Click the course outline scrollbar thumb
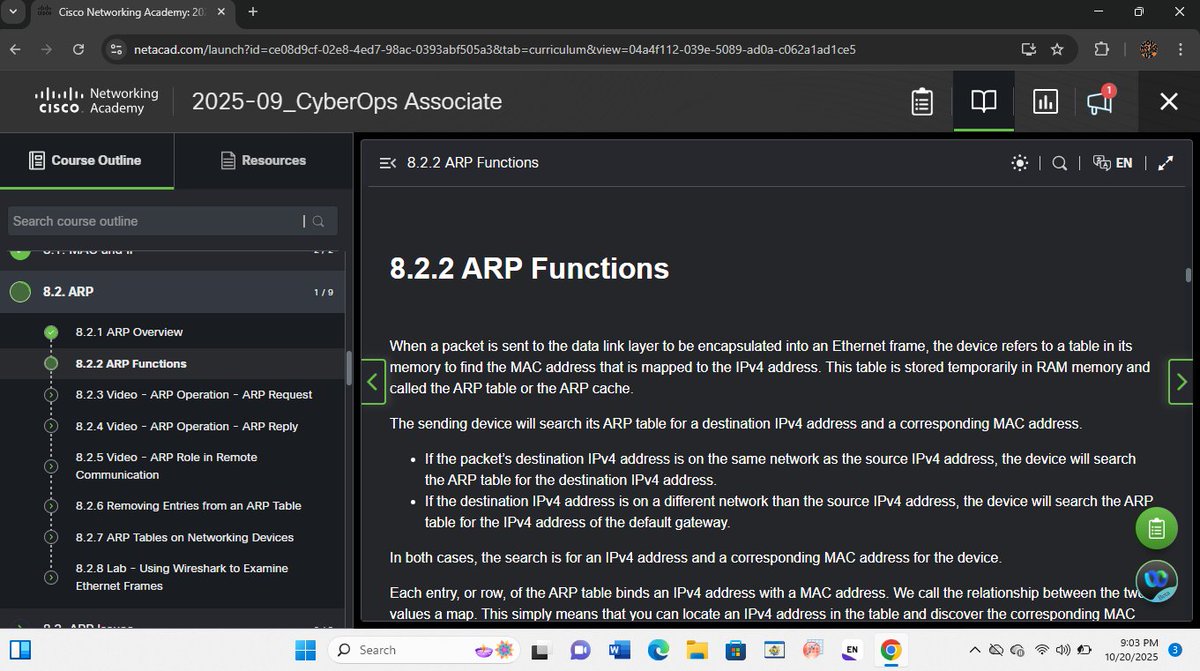 [348, 368]
